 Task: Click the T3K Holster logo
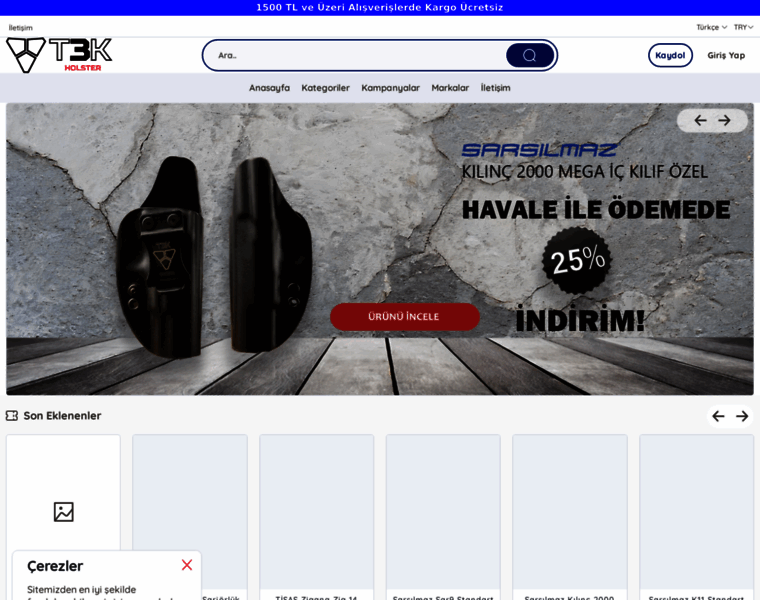pyautogui.click(x=59, y=55)
